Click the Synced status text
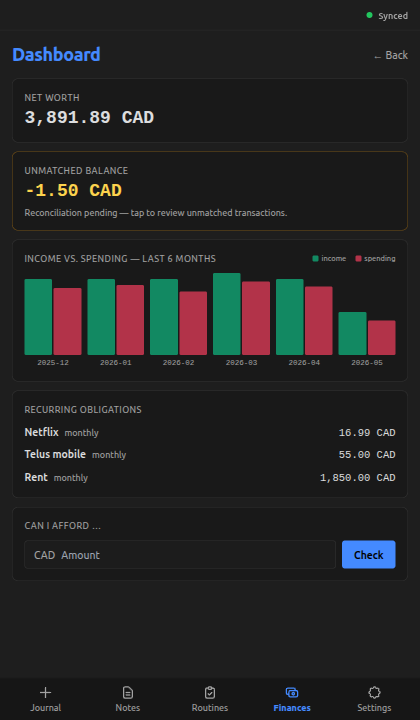420x720 pixels. (x=393, y=16)
